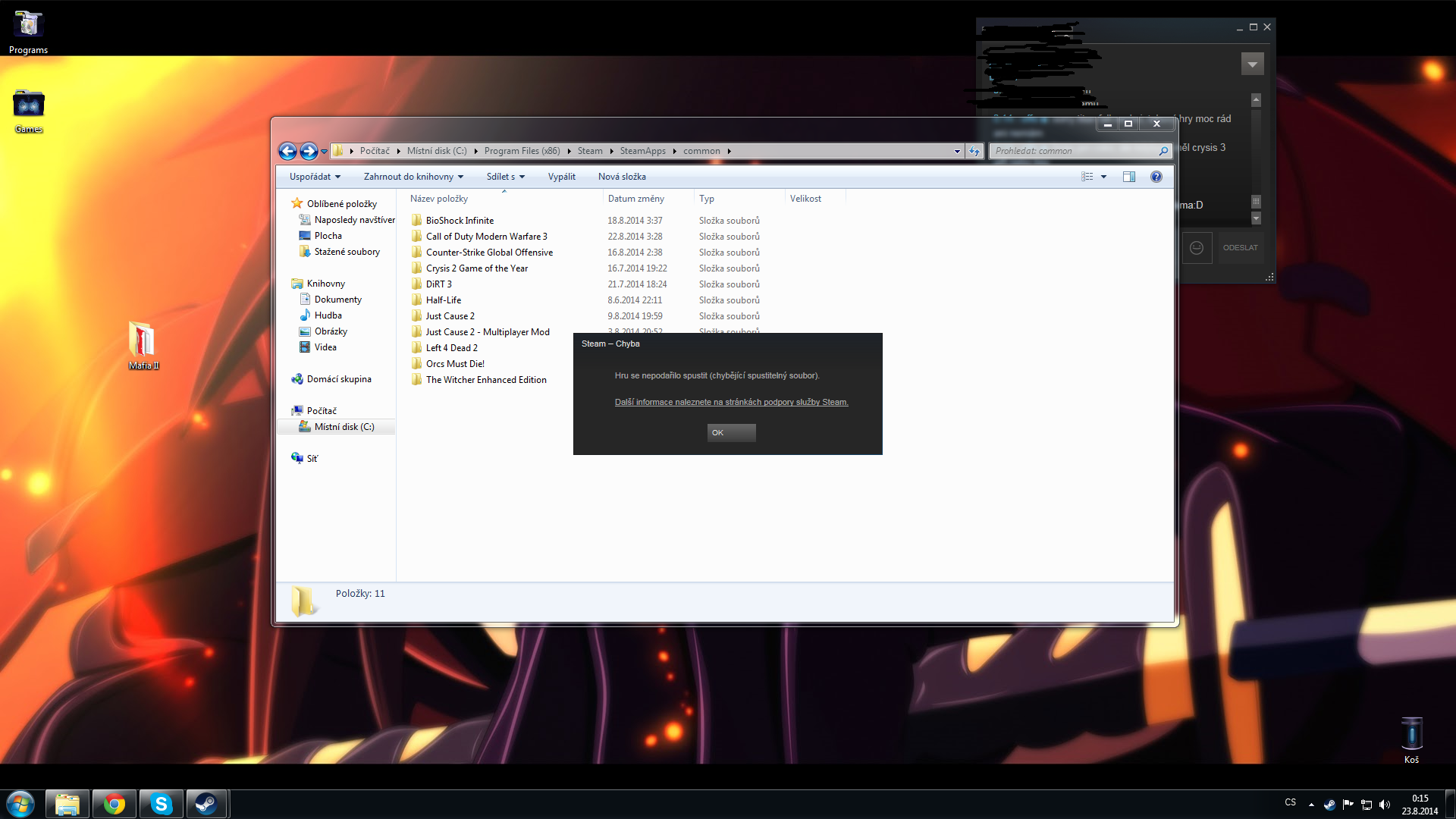The image size is (1456, 819).
Task: Select Just Cause 2 - Multiplayer Mod folder
Action: coord(488,332)
